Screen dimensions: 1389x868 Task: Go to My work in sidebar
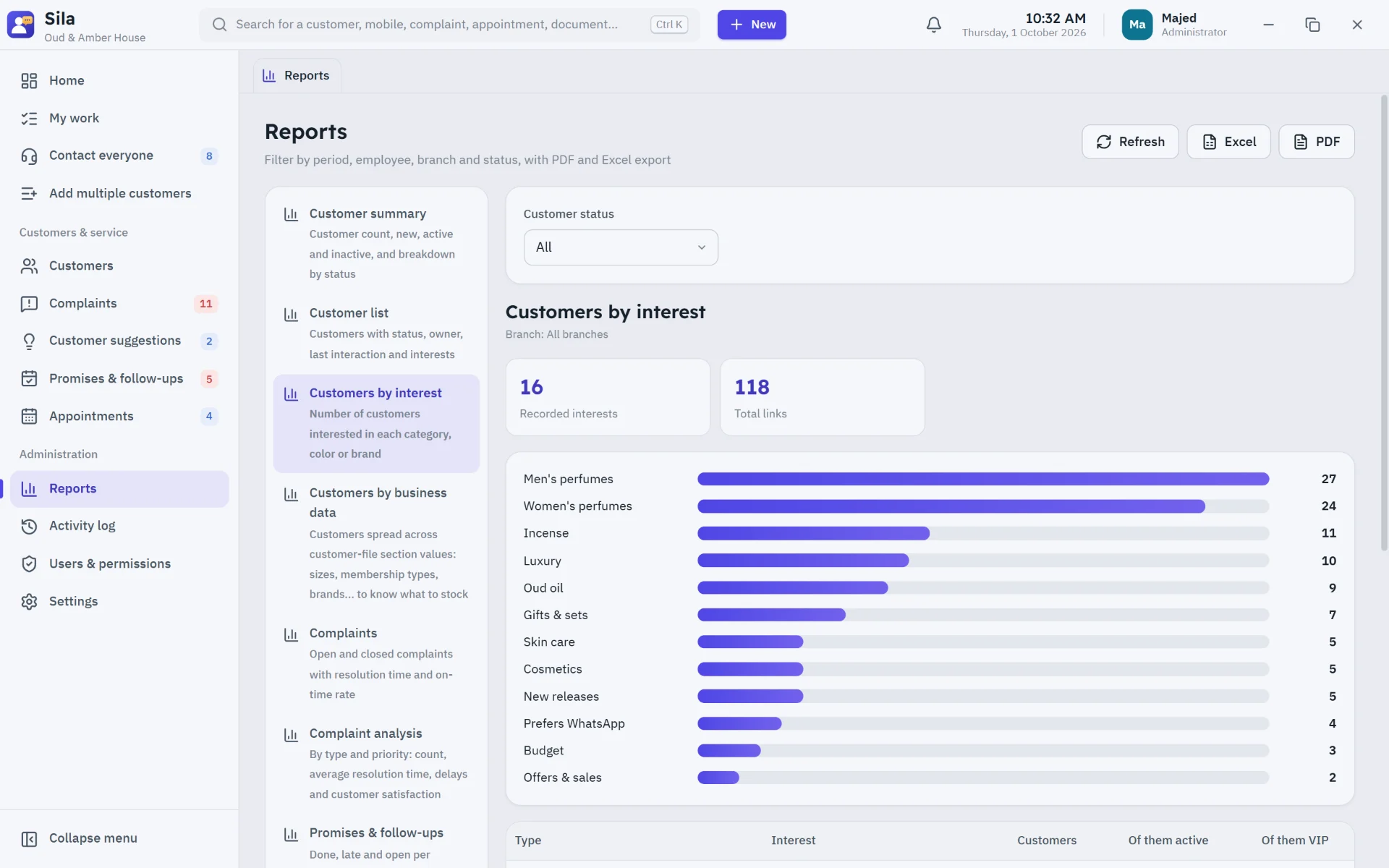tap(119, 118)
